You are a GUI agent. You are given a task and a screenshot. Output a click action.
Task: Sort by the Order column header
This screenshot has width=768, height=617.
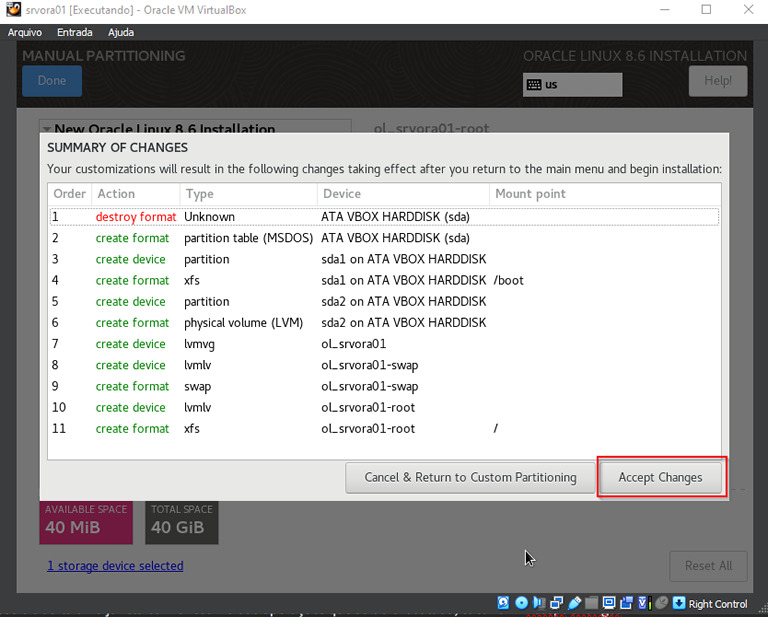click(70, 194)
